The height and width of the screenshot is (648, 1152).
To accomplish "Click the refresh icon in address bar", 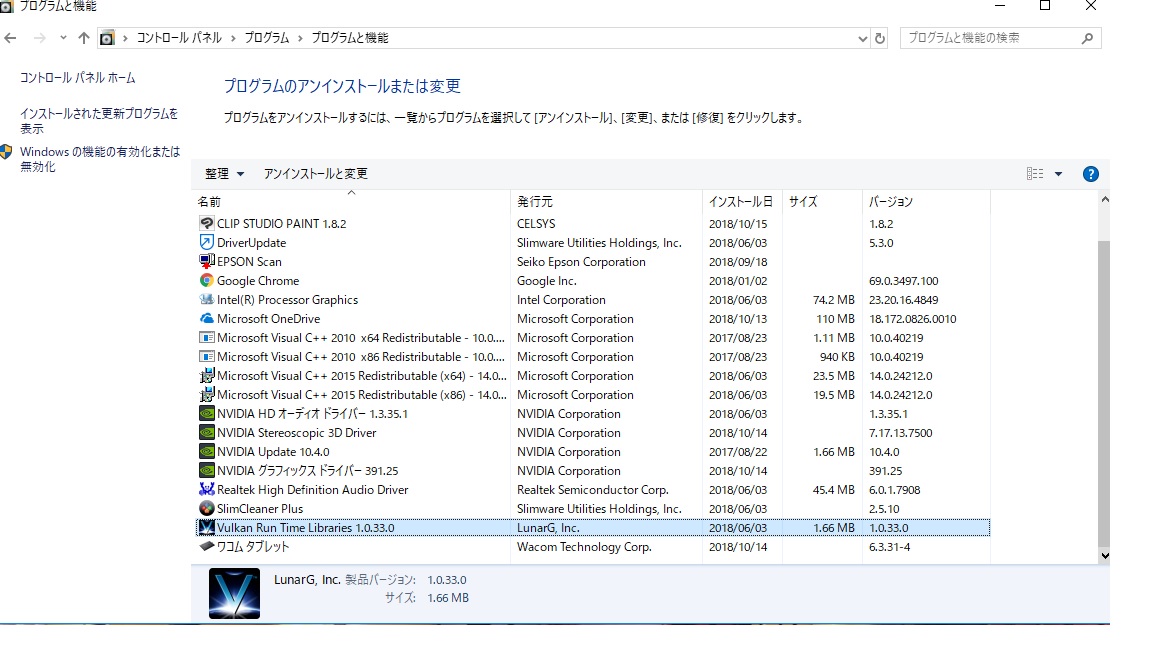I will pos(879,38).
